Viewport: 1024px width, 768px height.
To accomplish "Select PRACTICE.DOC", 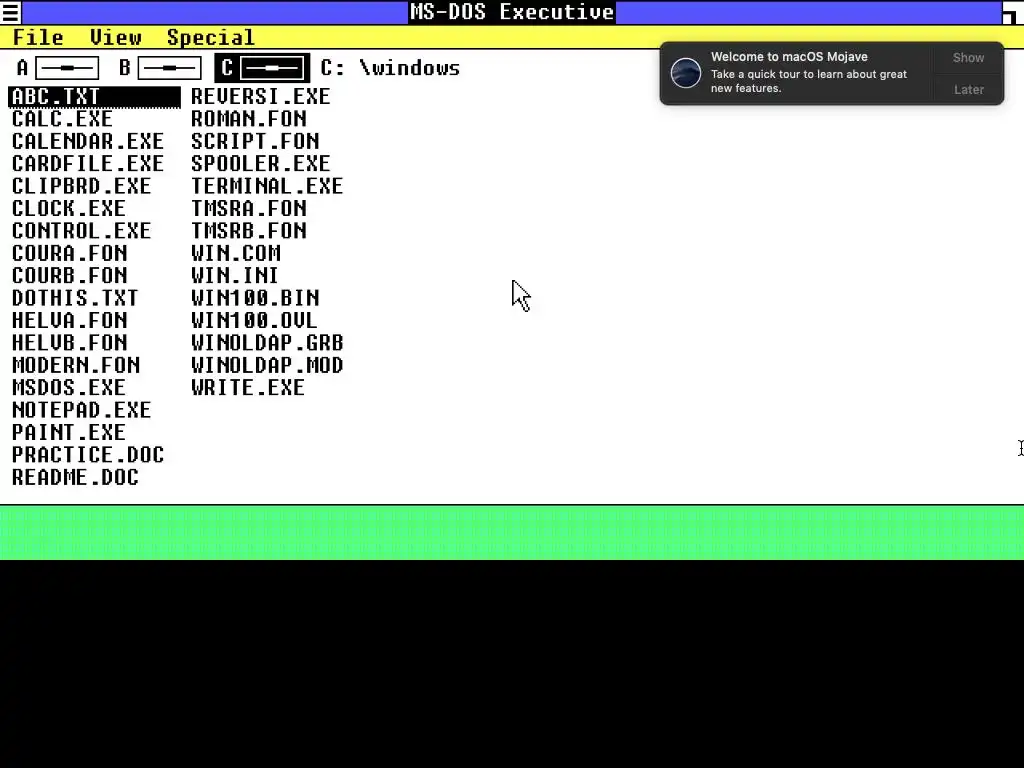I will click(x=88, y=454).
